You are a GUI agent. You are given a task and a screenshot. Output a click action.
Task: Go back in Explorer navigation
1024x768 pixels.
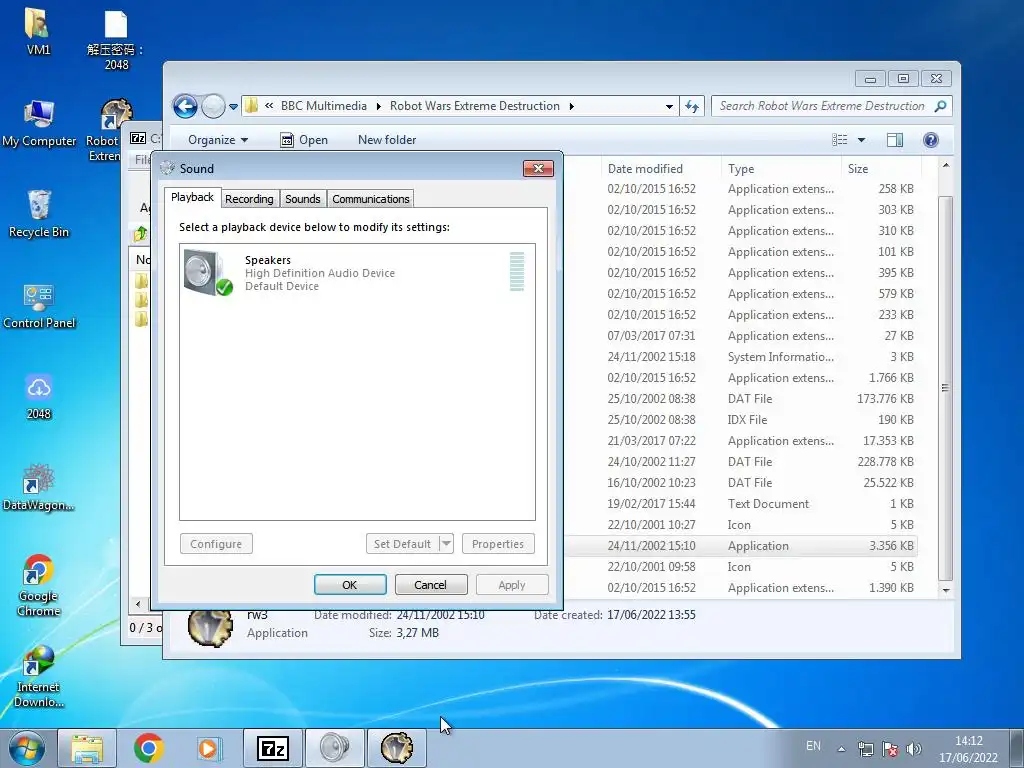pyautogui.click(x=185, y=106)
